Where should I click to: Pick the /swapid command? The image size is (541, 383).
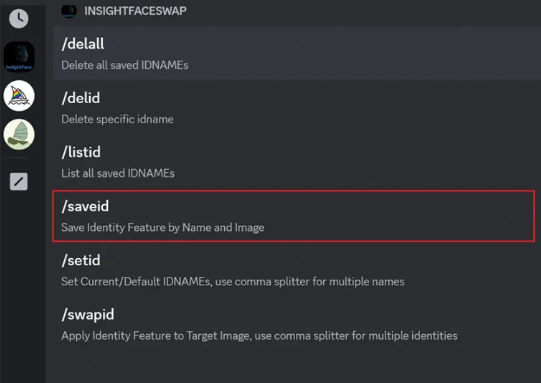(297, 324)
